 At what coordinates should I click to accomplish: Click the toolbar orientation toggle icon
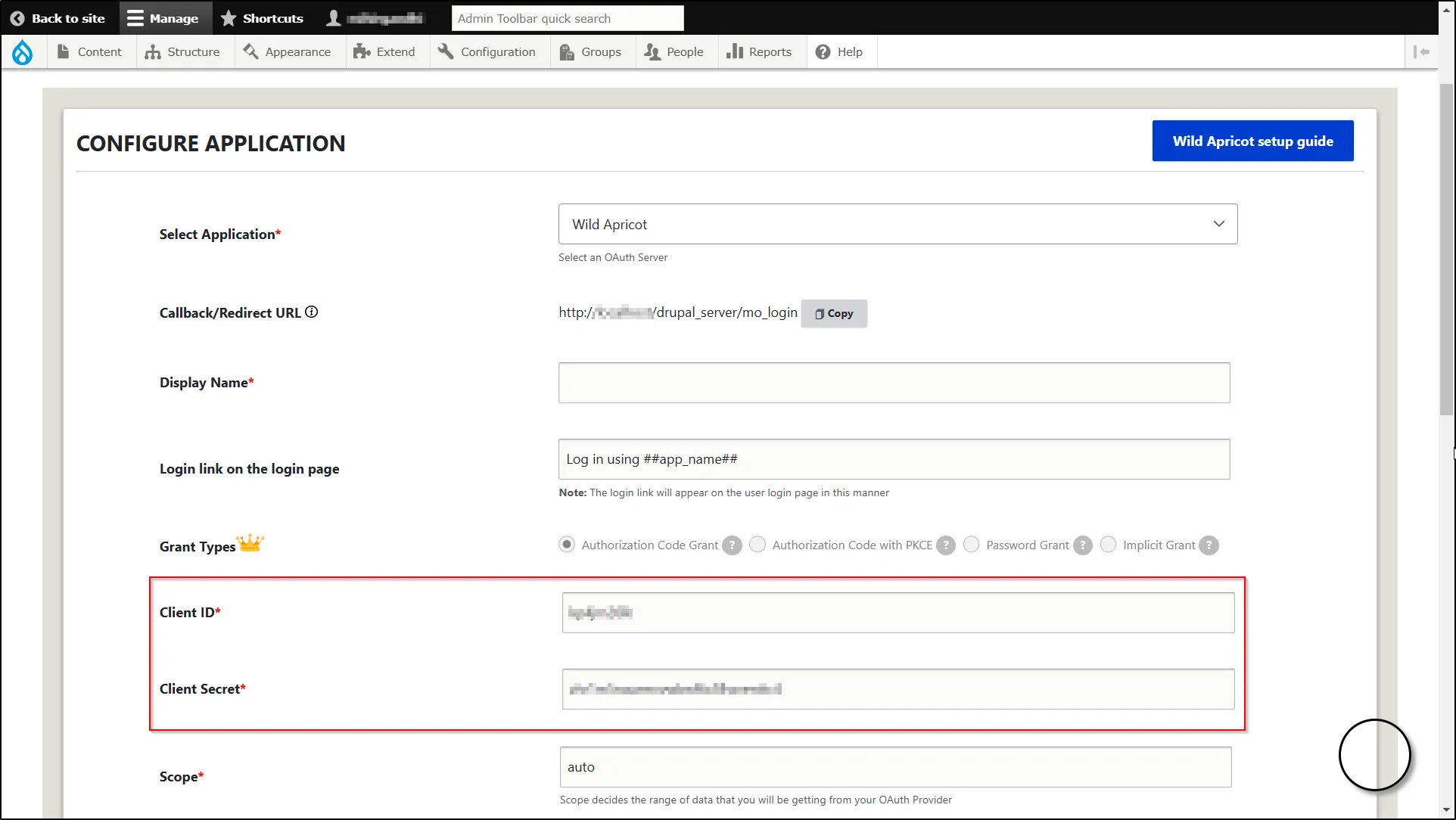tap(1421, 52)
